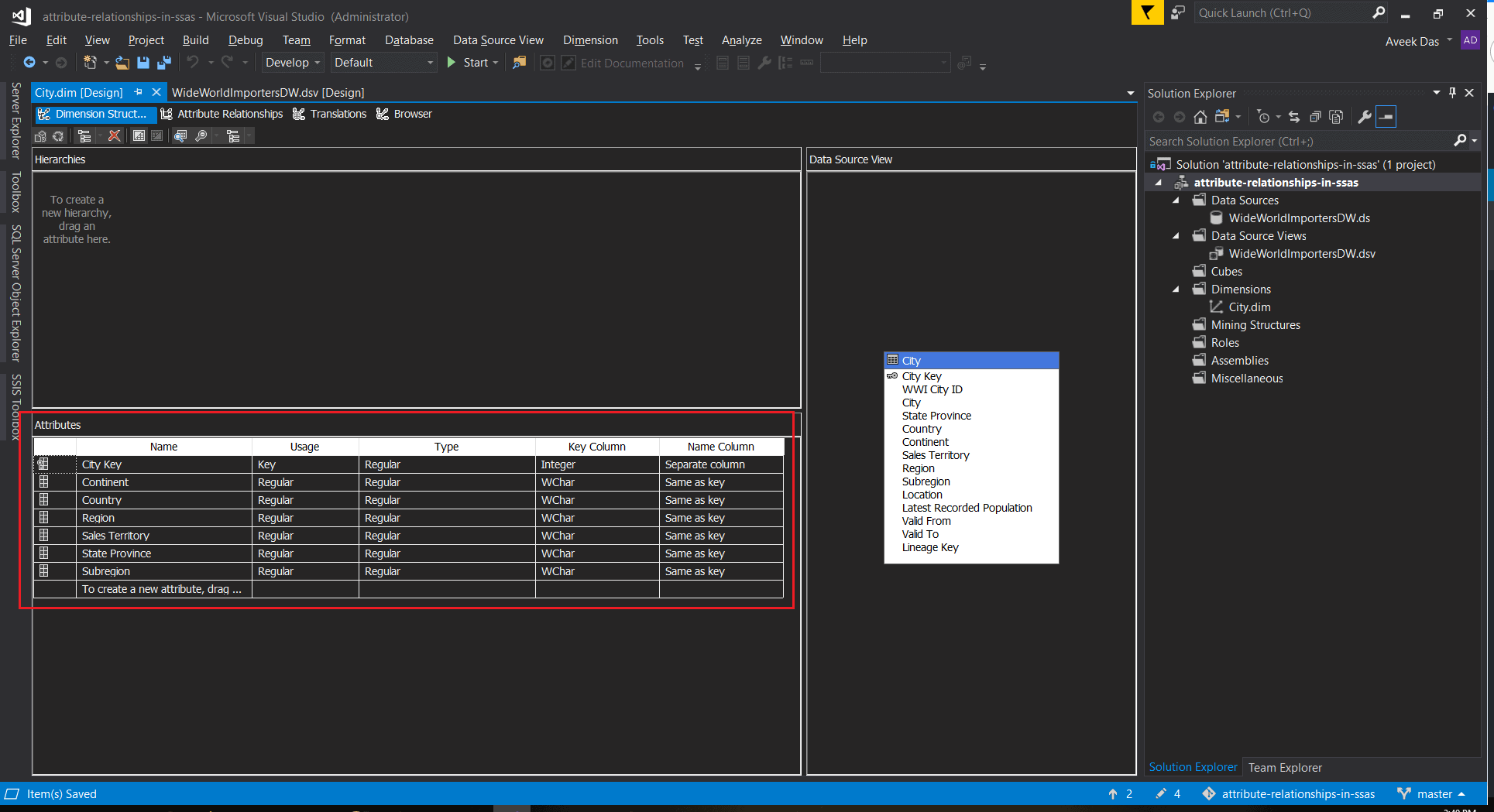1494x812 pixels.
Task: Switch to Team Explorer tab
Action: [1284, 767]
